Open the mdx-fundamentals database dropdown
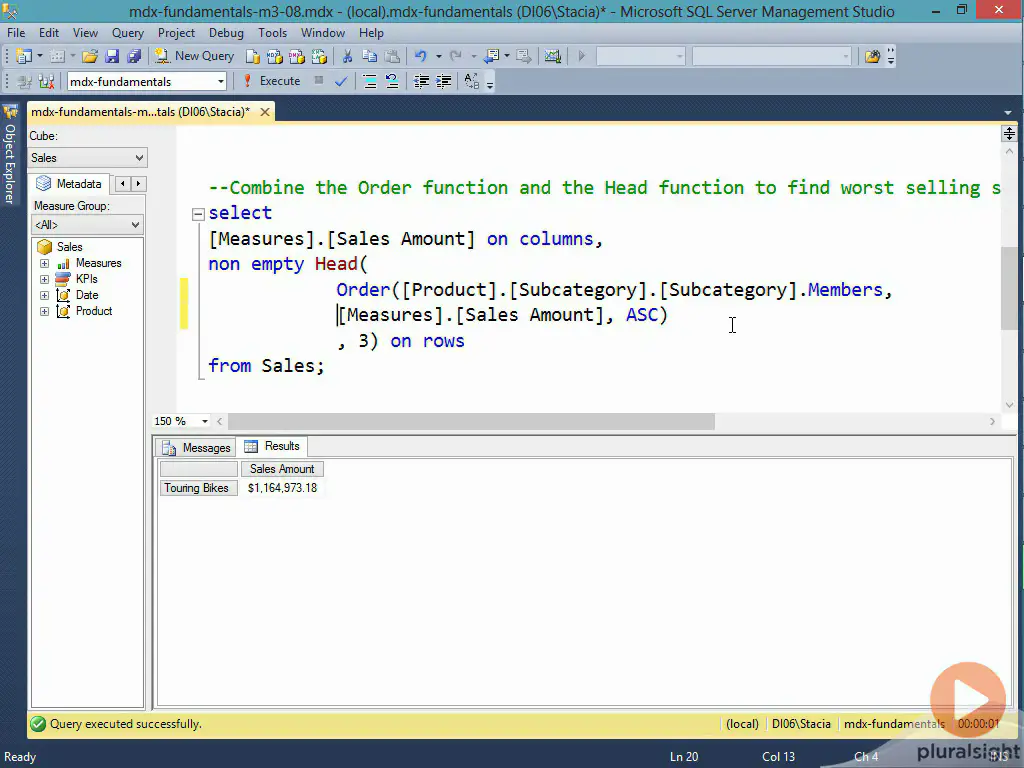Image resolution: width=1024 pixels, height=768 pixels. click(x=221, y=81)
